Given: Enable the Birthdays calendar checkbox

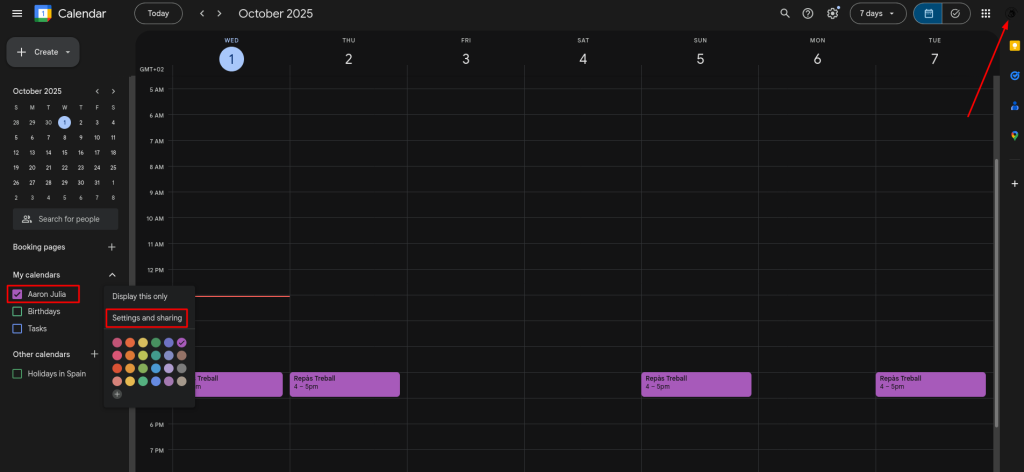Looking at the screenshot, I should 17,311.
